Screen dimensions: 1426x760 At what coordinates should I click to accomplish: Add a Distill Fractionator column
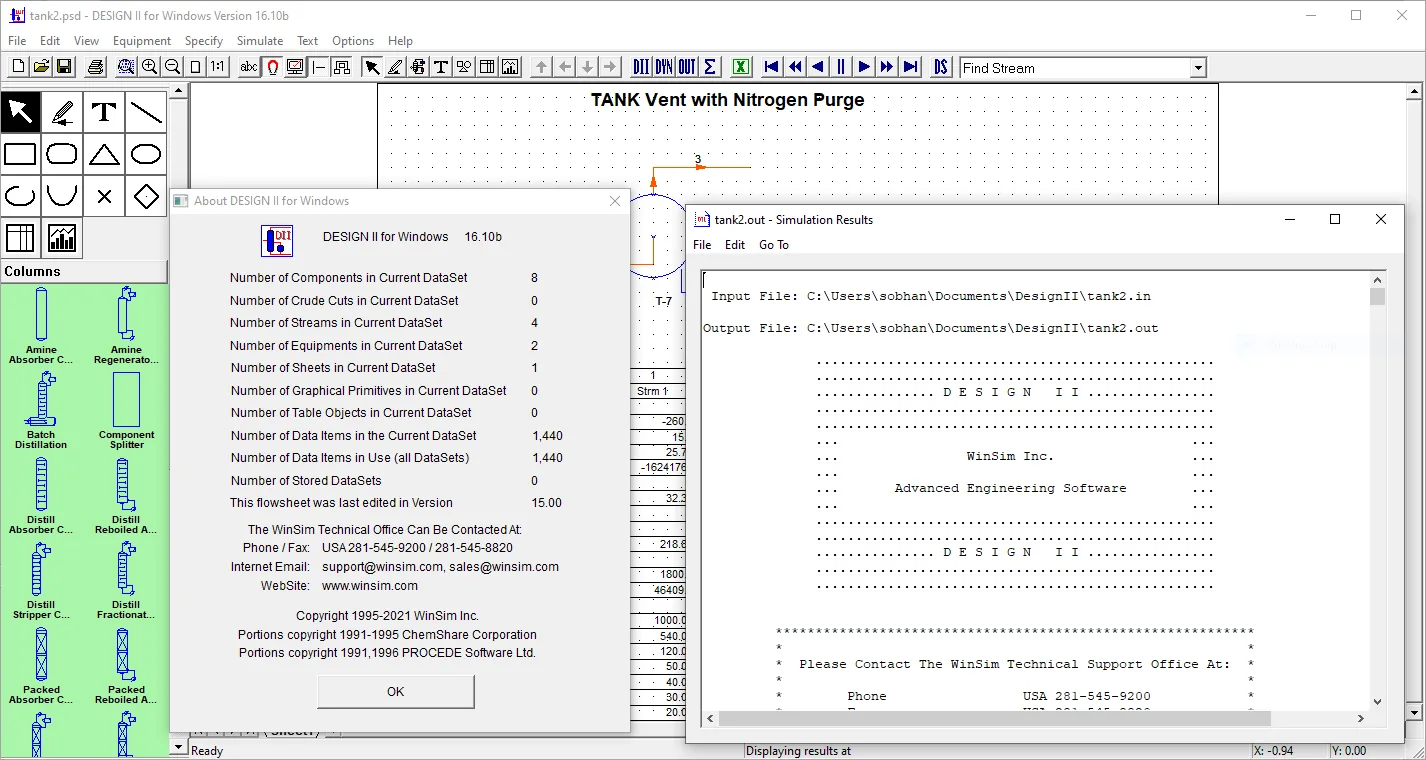tap(126, 580)
